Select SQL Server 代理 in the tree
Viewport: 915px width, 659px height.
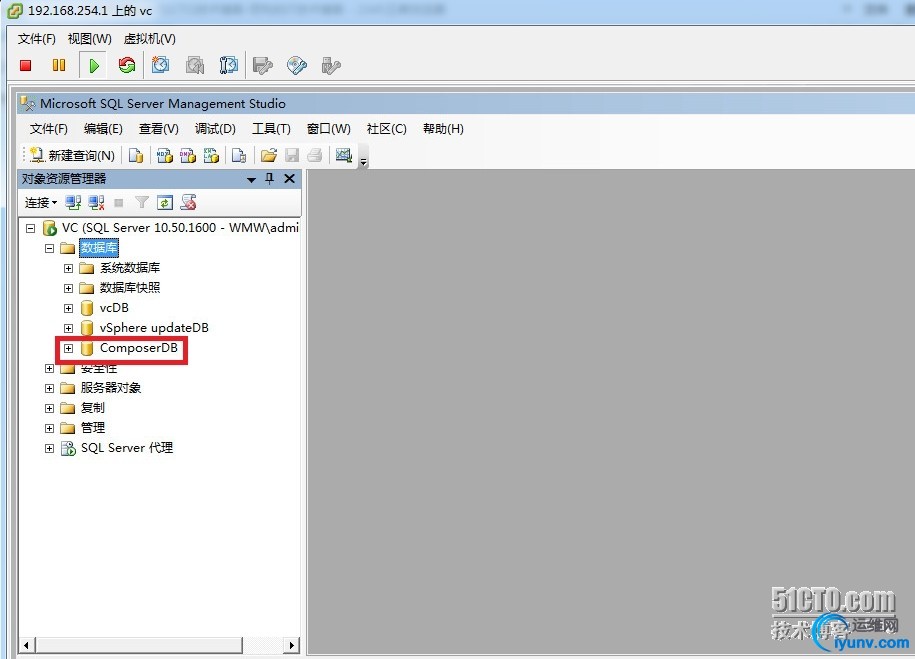pos(127,448)
